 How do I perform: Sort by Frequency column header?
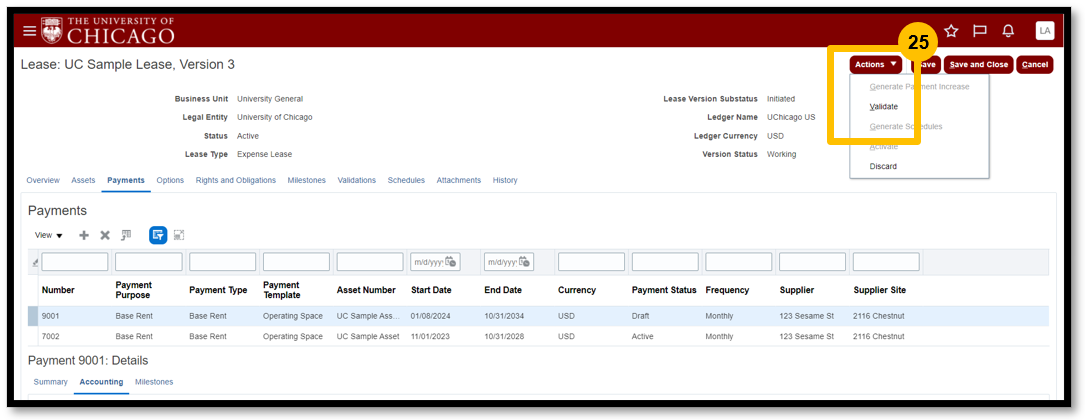[x=728, y=290]
